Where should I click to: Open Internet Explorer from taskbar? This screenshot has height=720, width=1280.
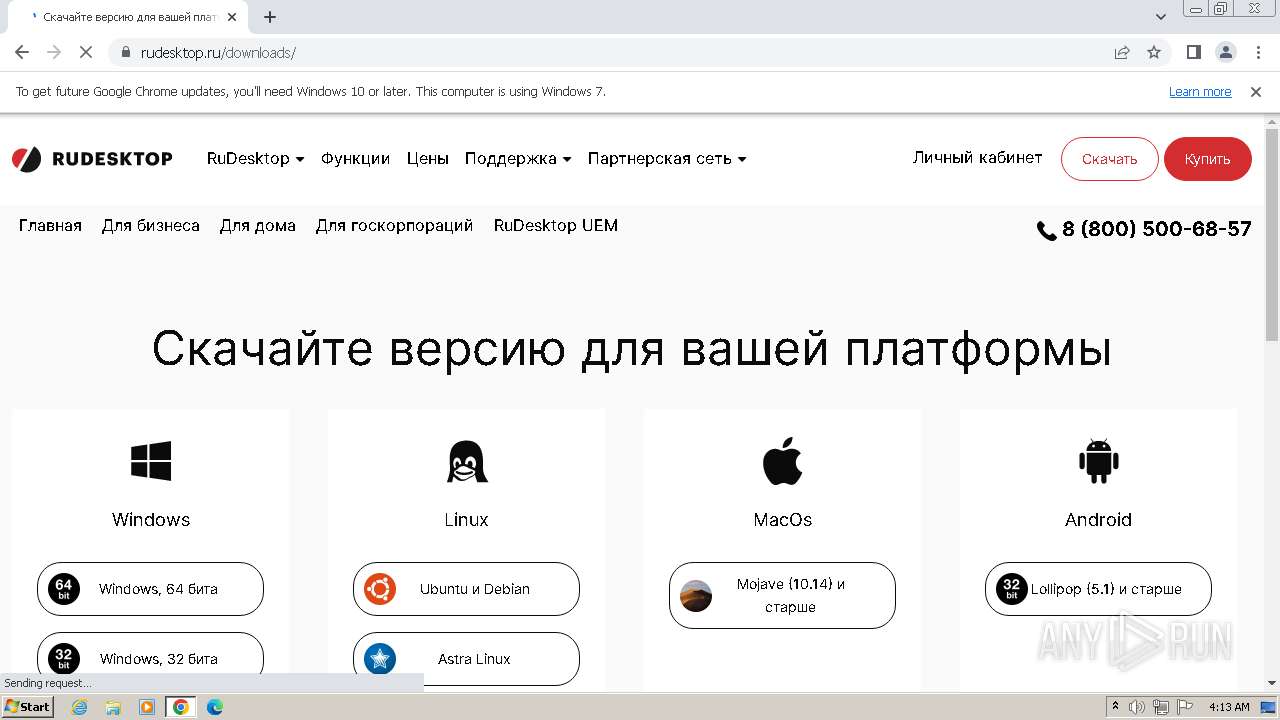point(79,707)
